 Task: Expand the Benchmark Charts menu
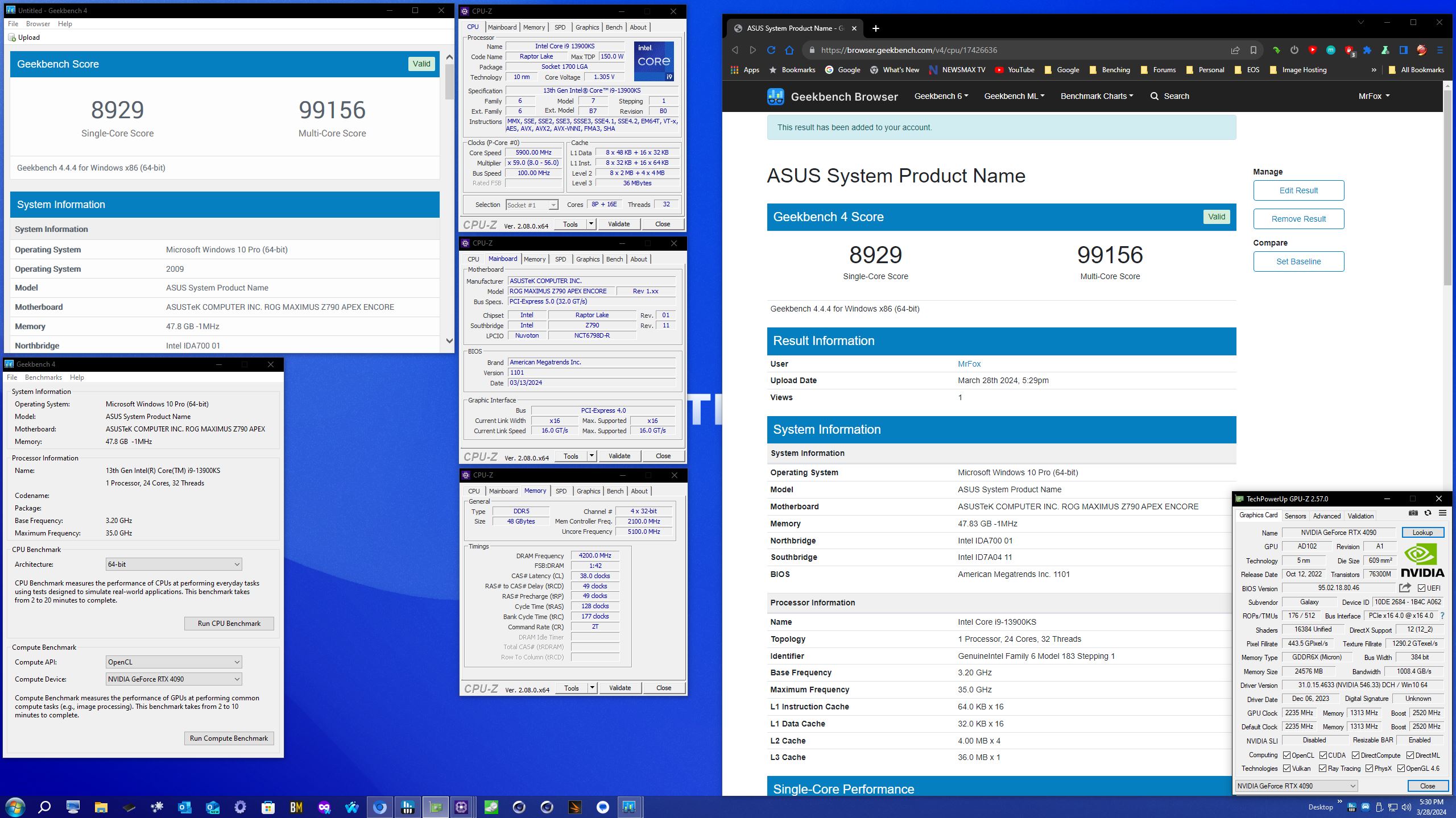[x=1097, y=96]
